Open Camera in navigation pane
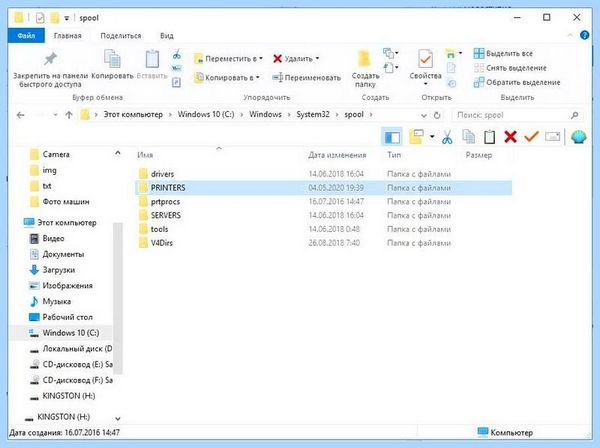 pos(56,154)
